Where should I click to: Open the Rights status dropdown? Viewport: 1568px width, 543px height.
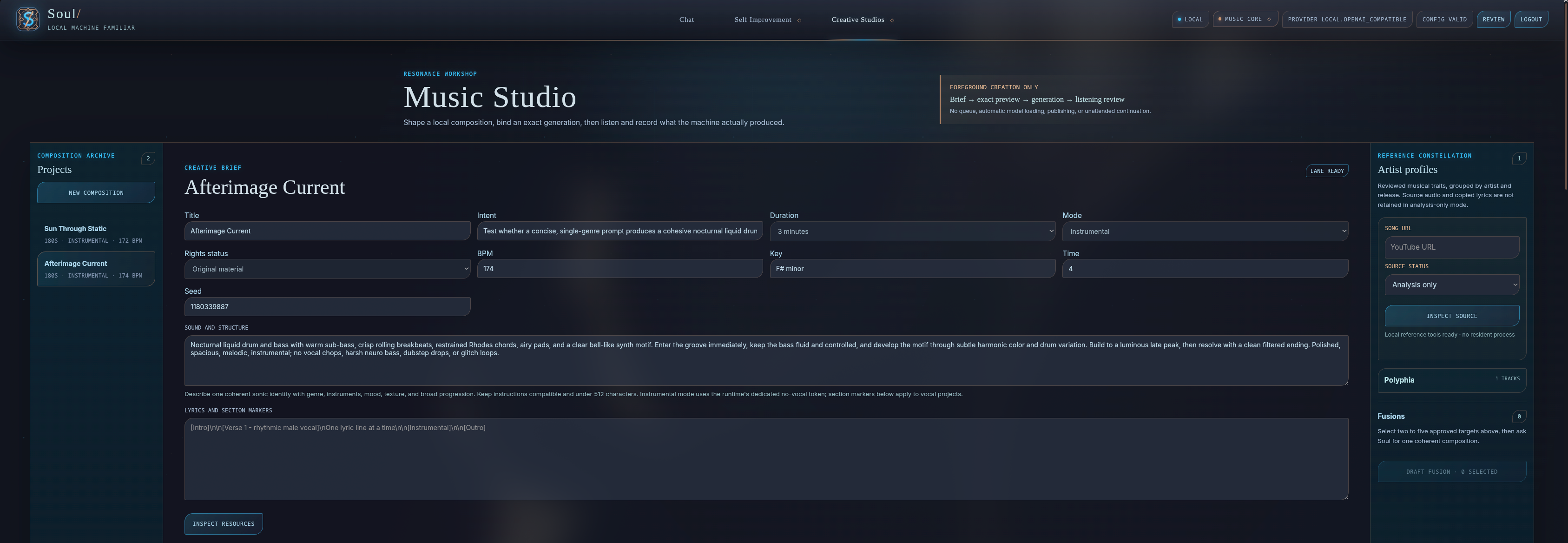pos(328,269)
